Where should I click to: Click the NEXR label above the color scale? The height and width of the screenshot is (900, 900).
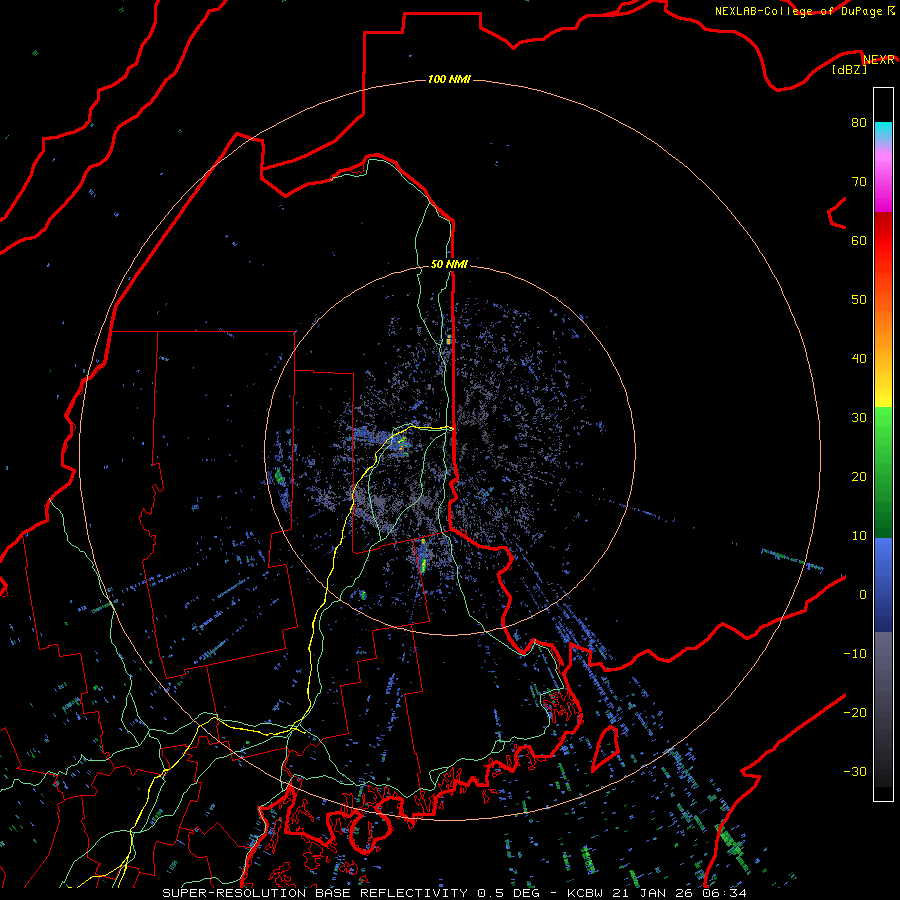pos(878,60)
